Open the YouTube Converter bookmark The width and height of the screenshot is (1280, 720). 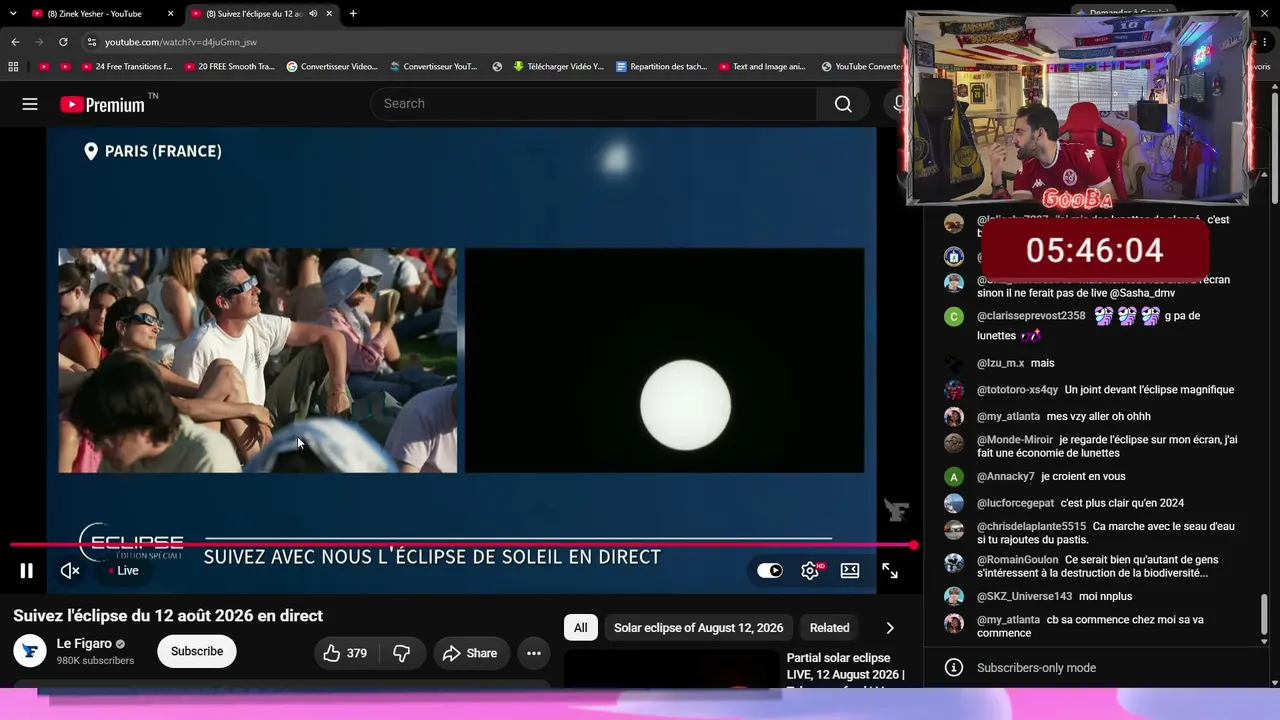click(862, 67)
